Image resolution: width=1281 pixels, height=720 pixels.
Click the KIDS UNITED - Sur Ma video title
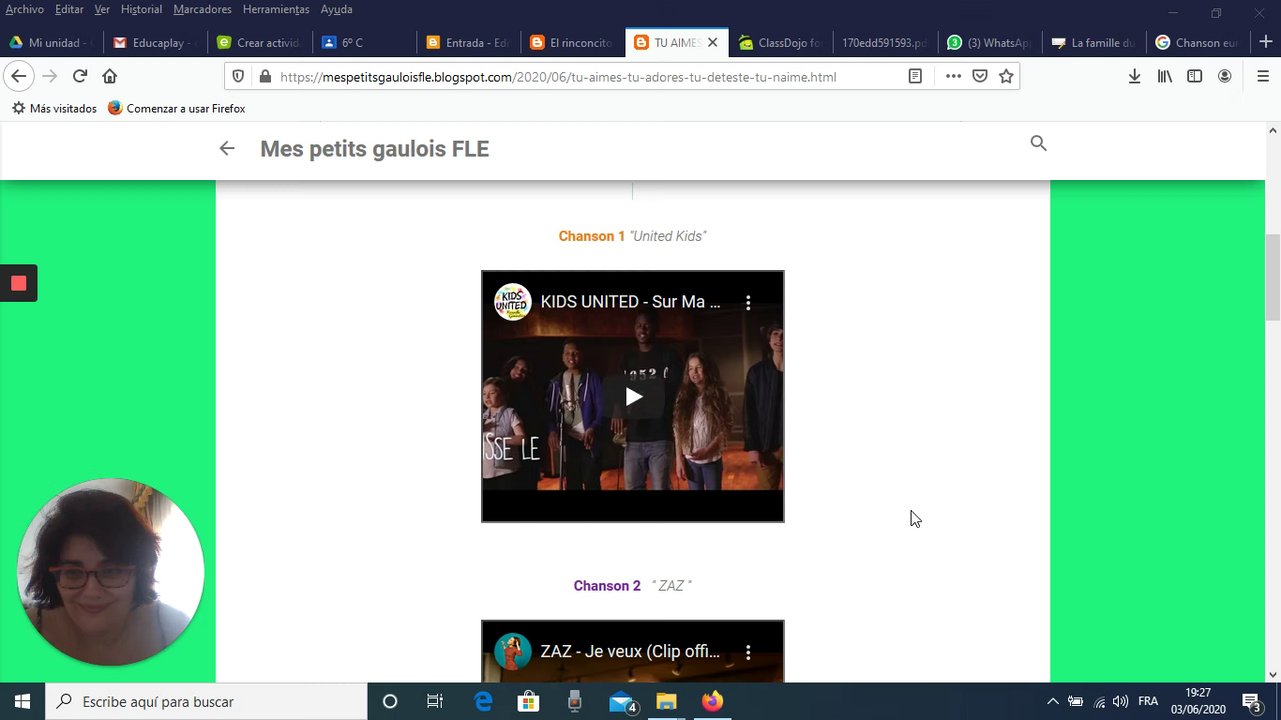click(x=630, y=302)
